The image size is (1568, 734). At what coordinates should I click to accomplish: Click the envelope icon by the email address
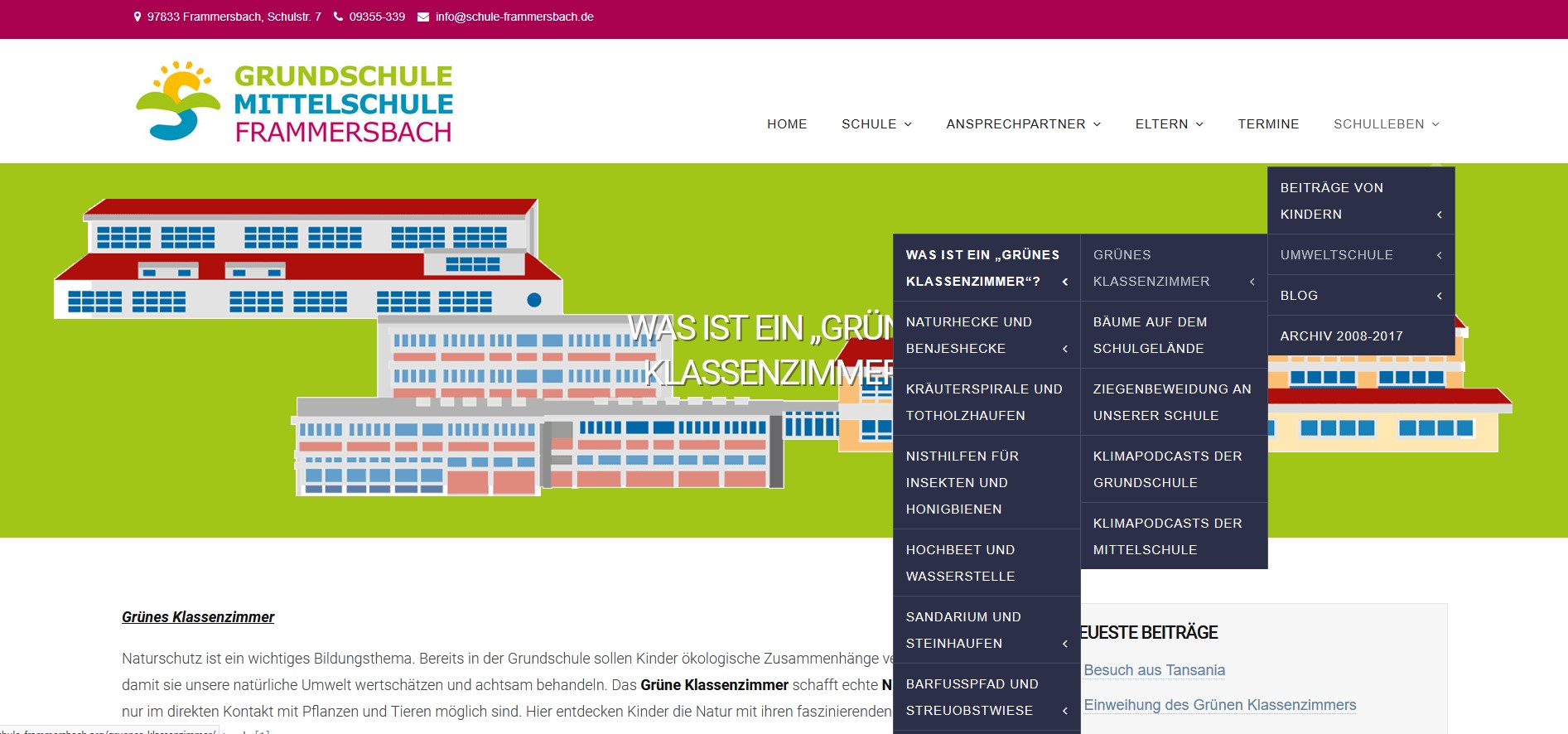point(423,17)
